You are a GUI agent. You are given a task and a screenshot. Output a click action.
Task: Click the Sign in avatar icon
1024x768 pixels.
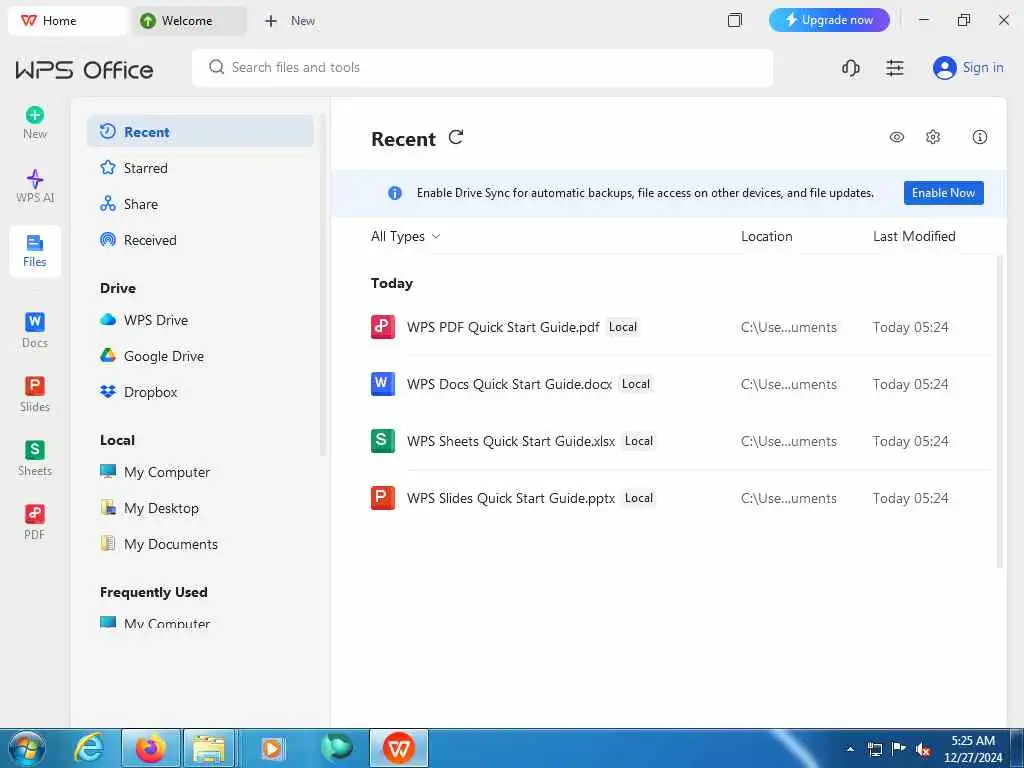point(944,68)
